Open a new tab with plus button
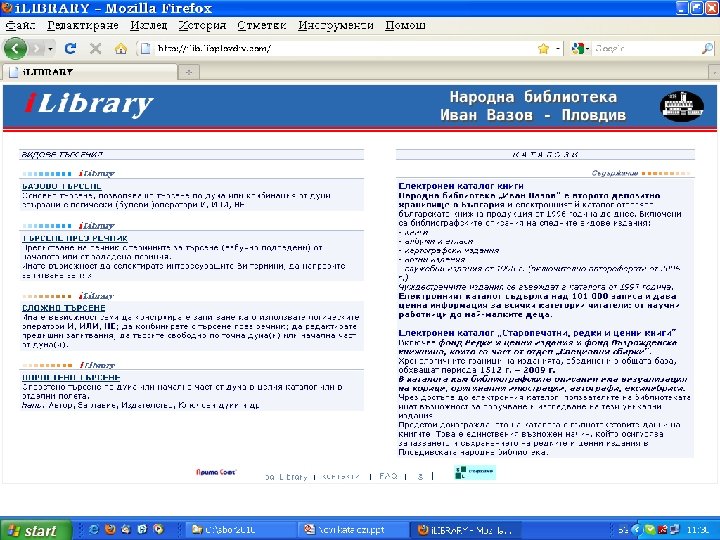This screenshot has width=720, height=540. tap(189, 72)
